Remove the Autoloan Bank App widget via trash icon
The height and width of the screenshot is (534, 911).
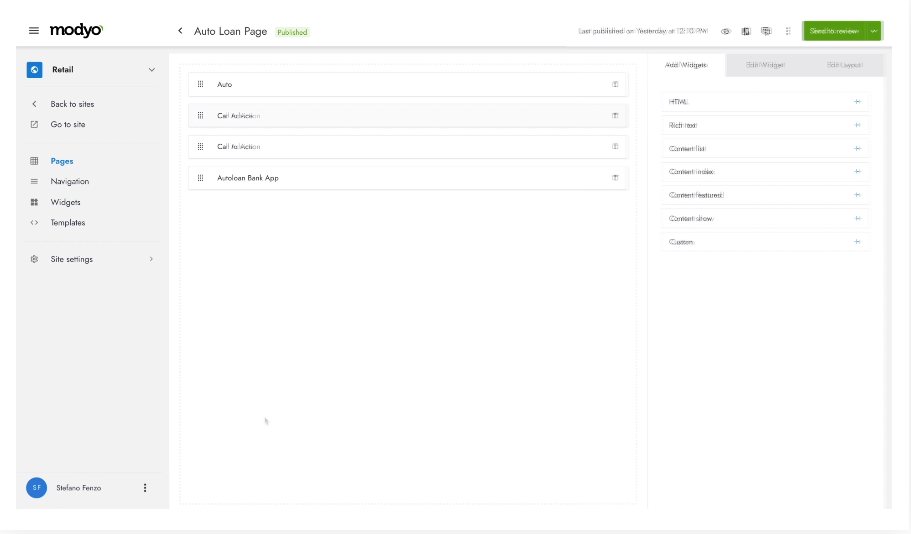(615, 178)
